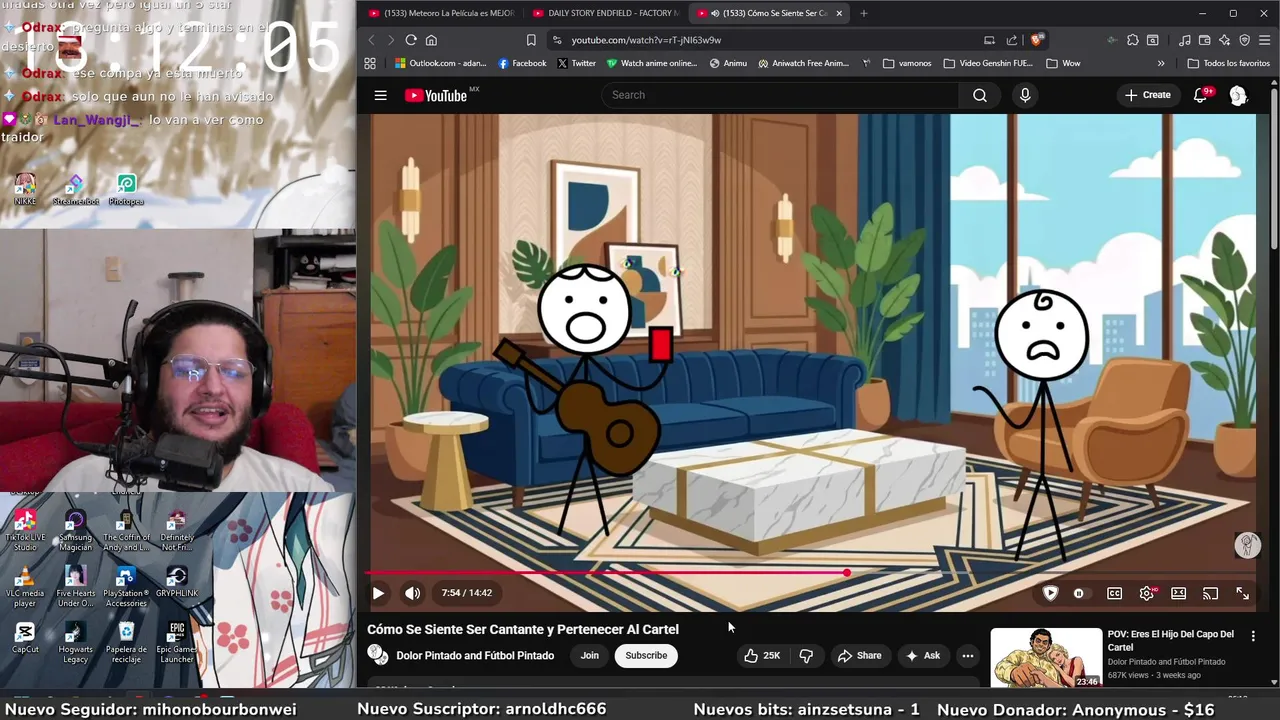Viewport: 1280px width, 720px height.
Task: Open Epic Games Launcher desktop icon
Action: 177,643
